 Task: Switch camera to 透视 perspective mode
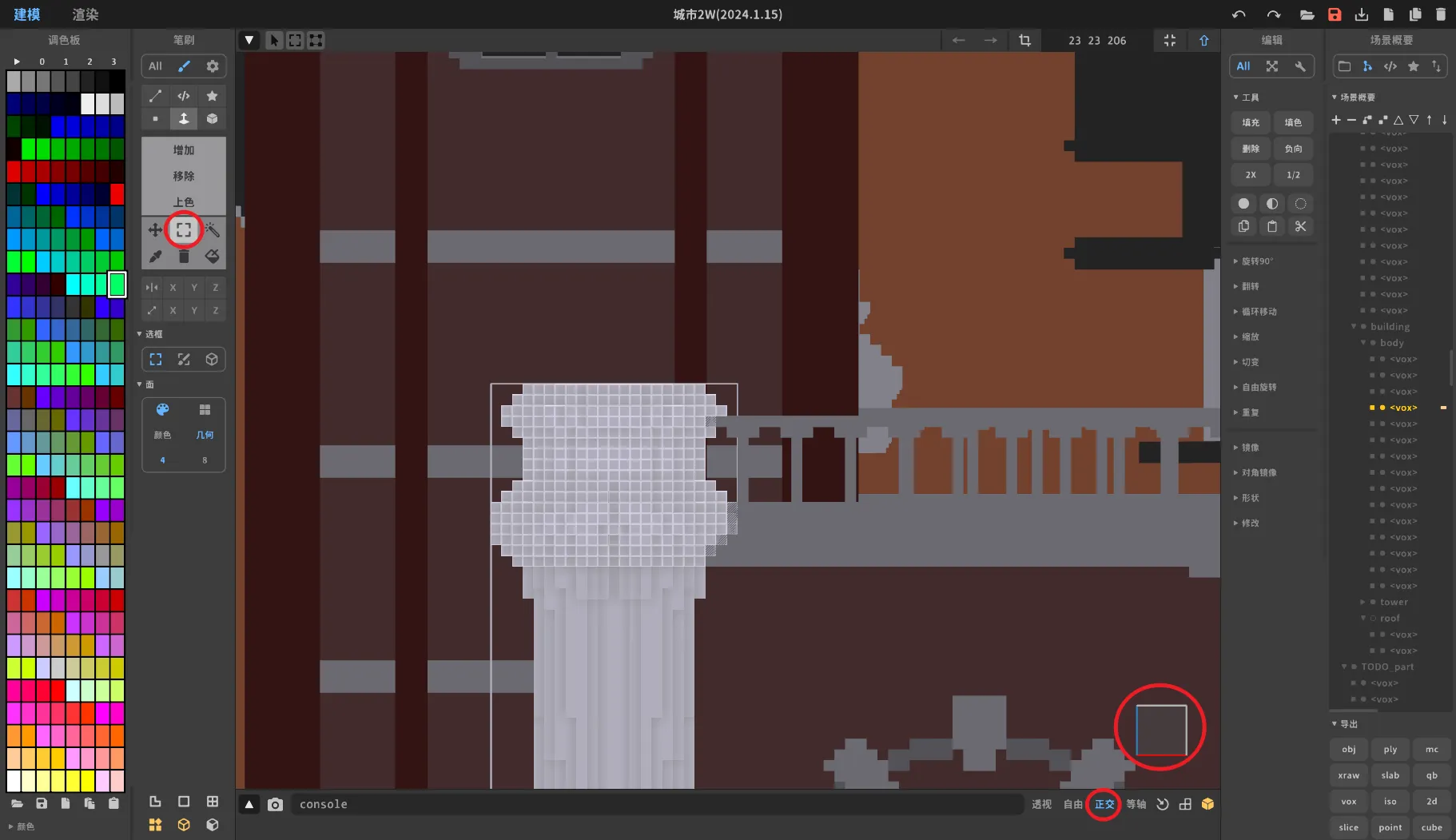tap(1041, 804)
